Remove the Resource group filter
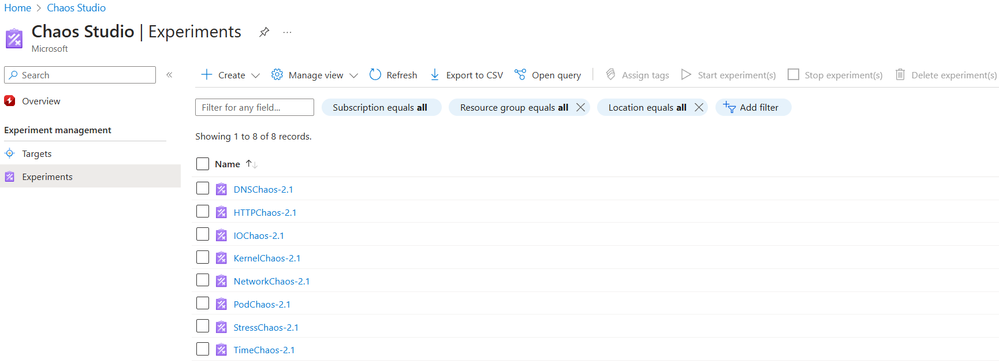Screen dimensions: 999x364 tap(580, 107)
